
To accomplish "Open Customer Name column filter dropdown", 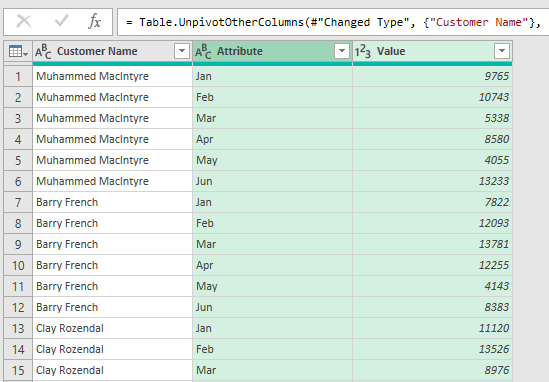I will (182, 51).
